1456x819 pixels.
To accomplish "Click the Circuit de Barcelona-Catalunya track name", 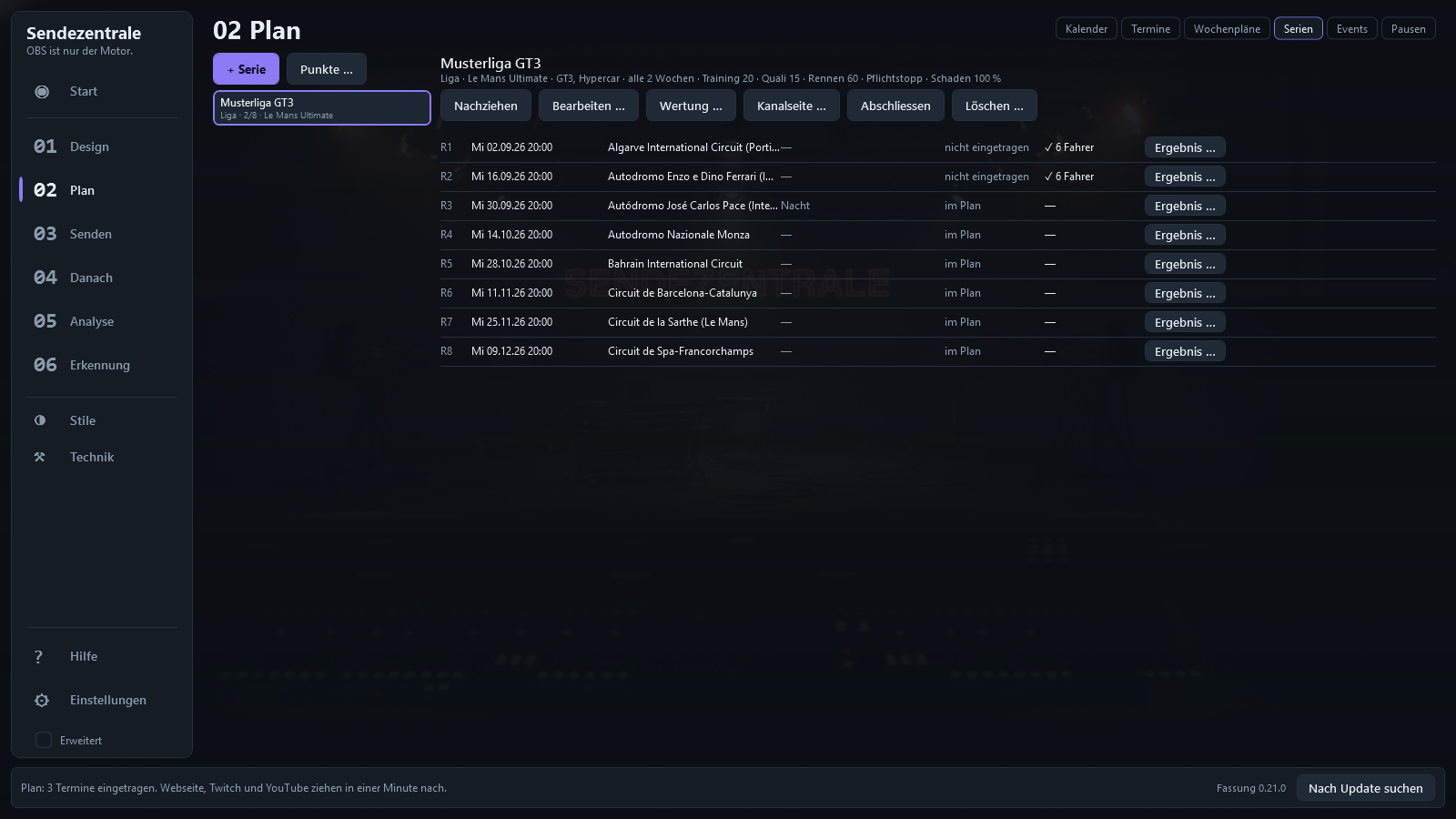I will (682, 293).
